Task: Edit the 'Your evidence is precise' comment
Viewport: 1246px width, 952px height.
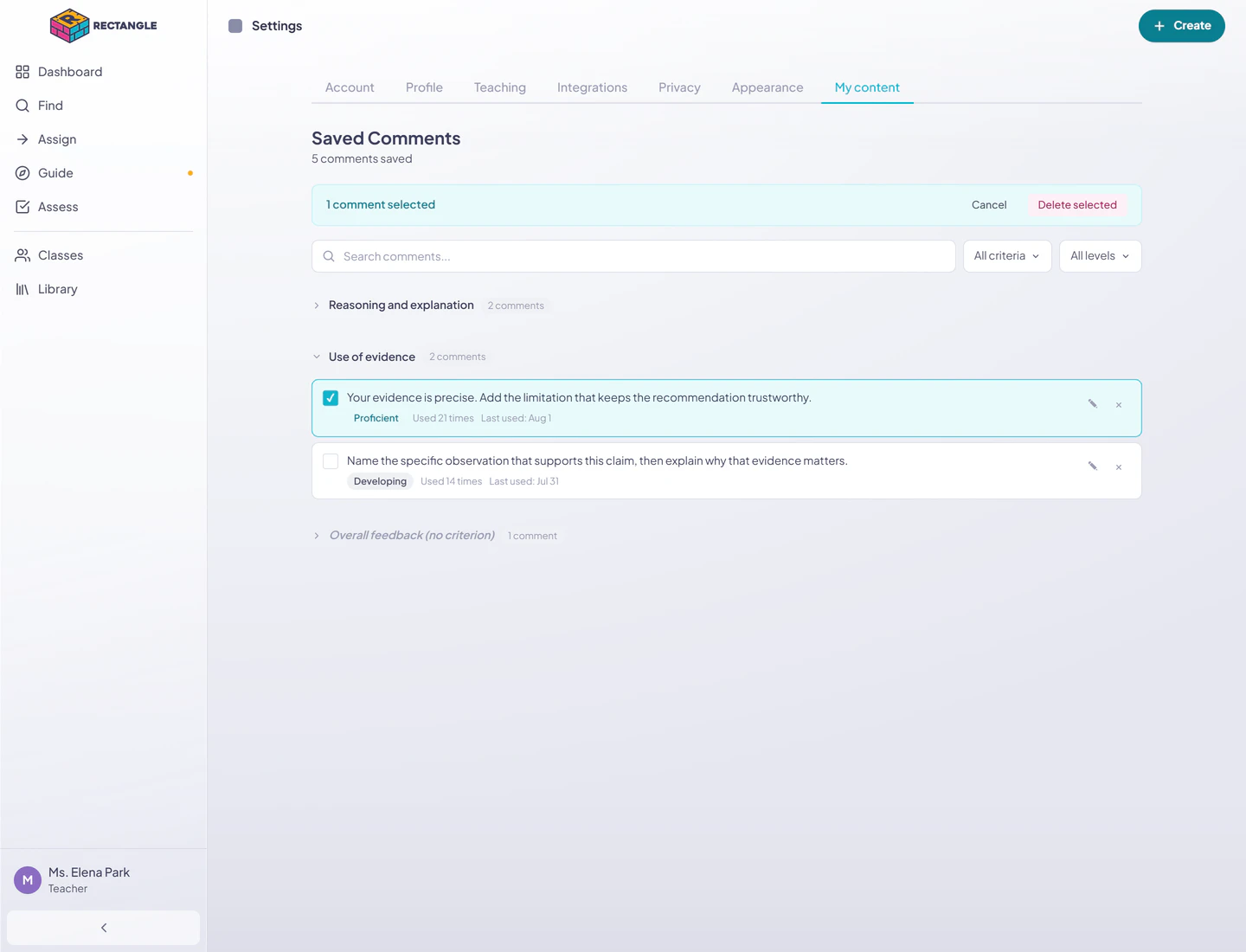Action: [1093, 404]
